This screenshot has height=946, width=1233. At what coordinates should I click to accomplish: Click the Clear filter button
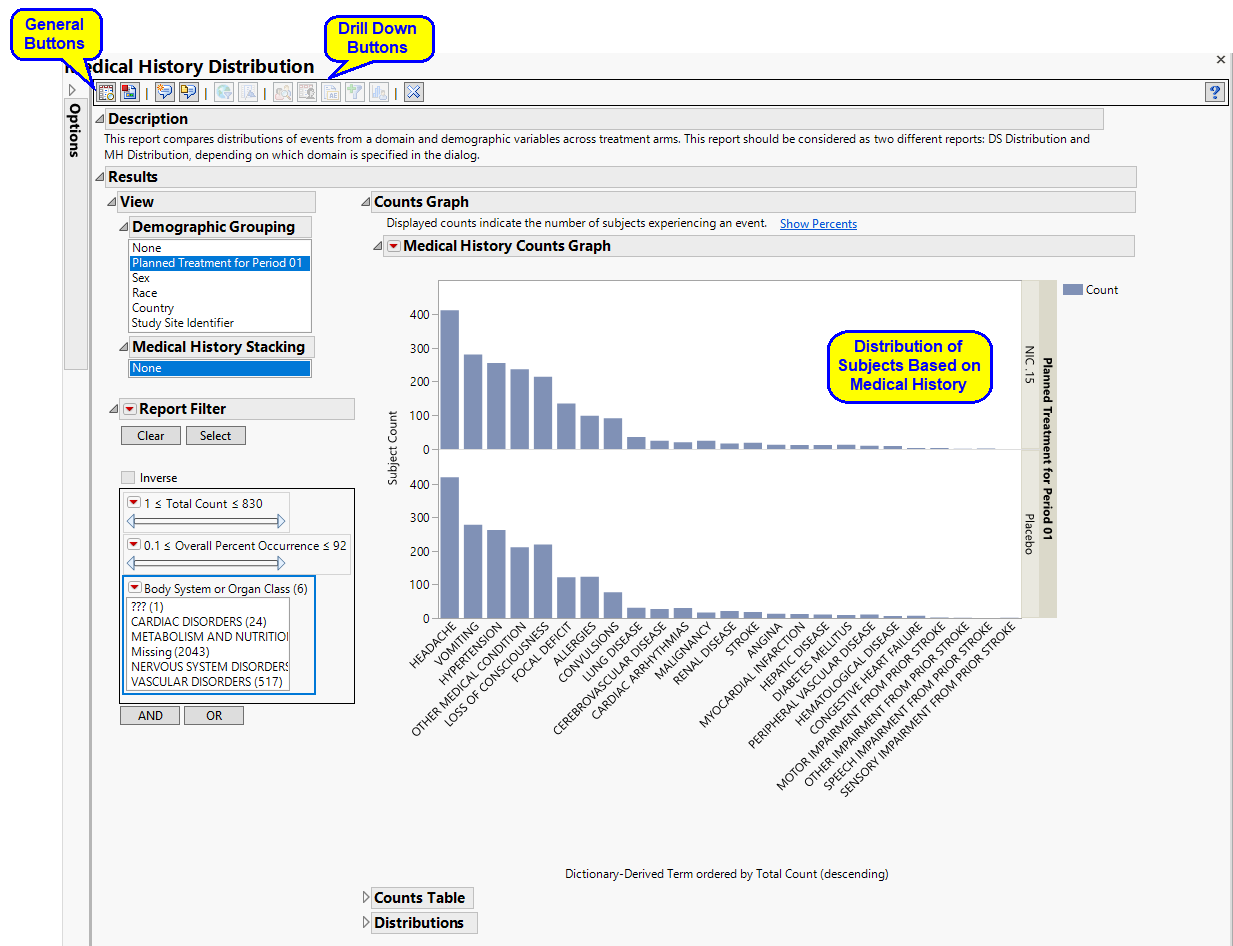tap(150, 436)
